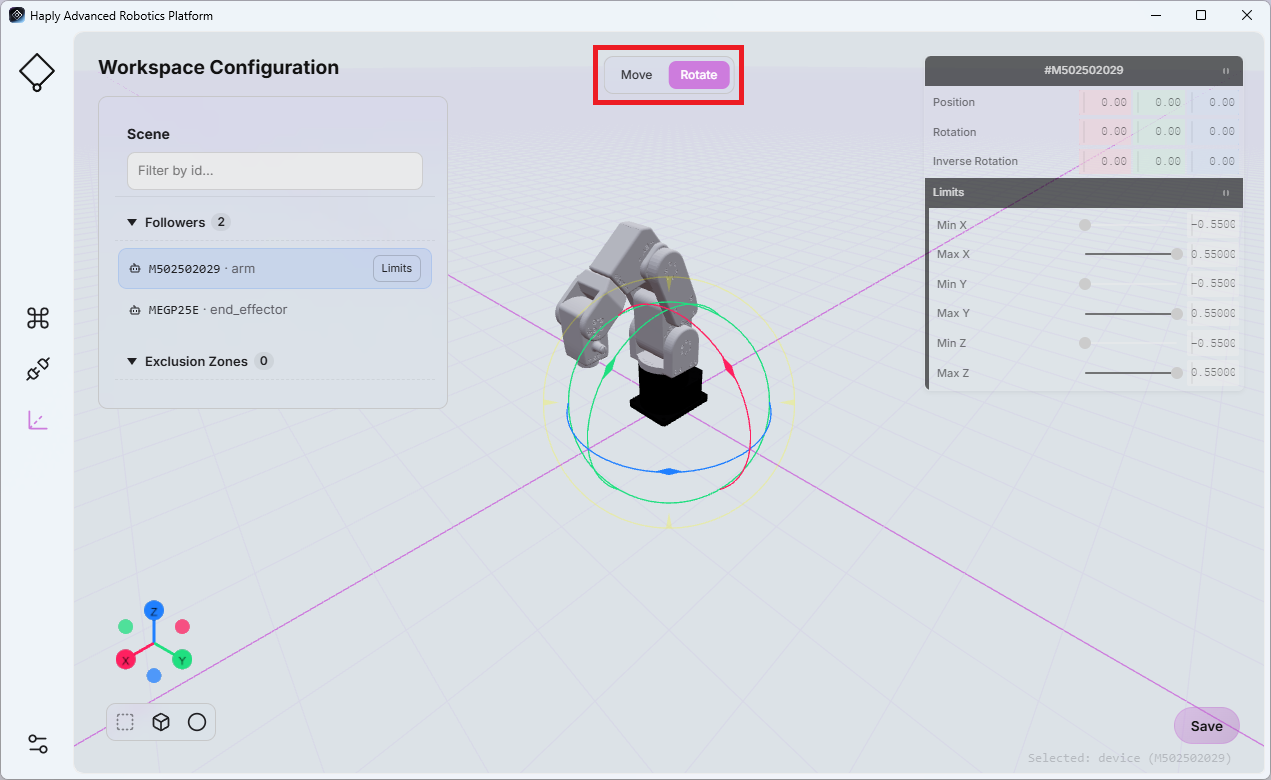Image resolution: width=1271 pixels, height=780 pixels.
Task: Switch gizmo mode to Move
Action: 636,75
